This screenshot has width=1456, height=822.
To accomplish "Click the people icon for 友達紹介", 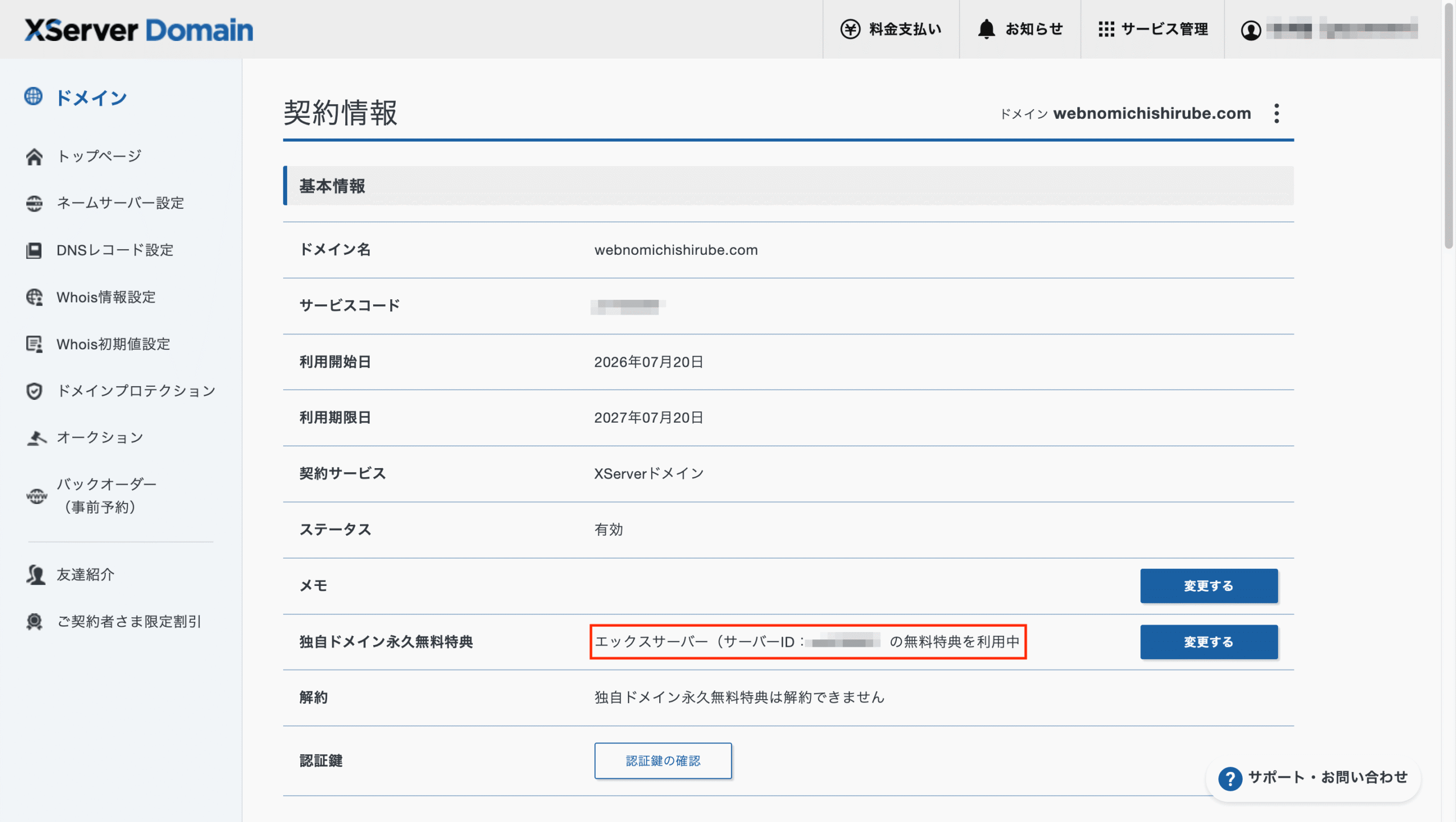I will [35, 575].
